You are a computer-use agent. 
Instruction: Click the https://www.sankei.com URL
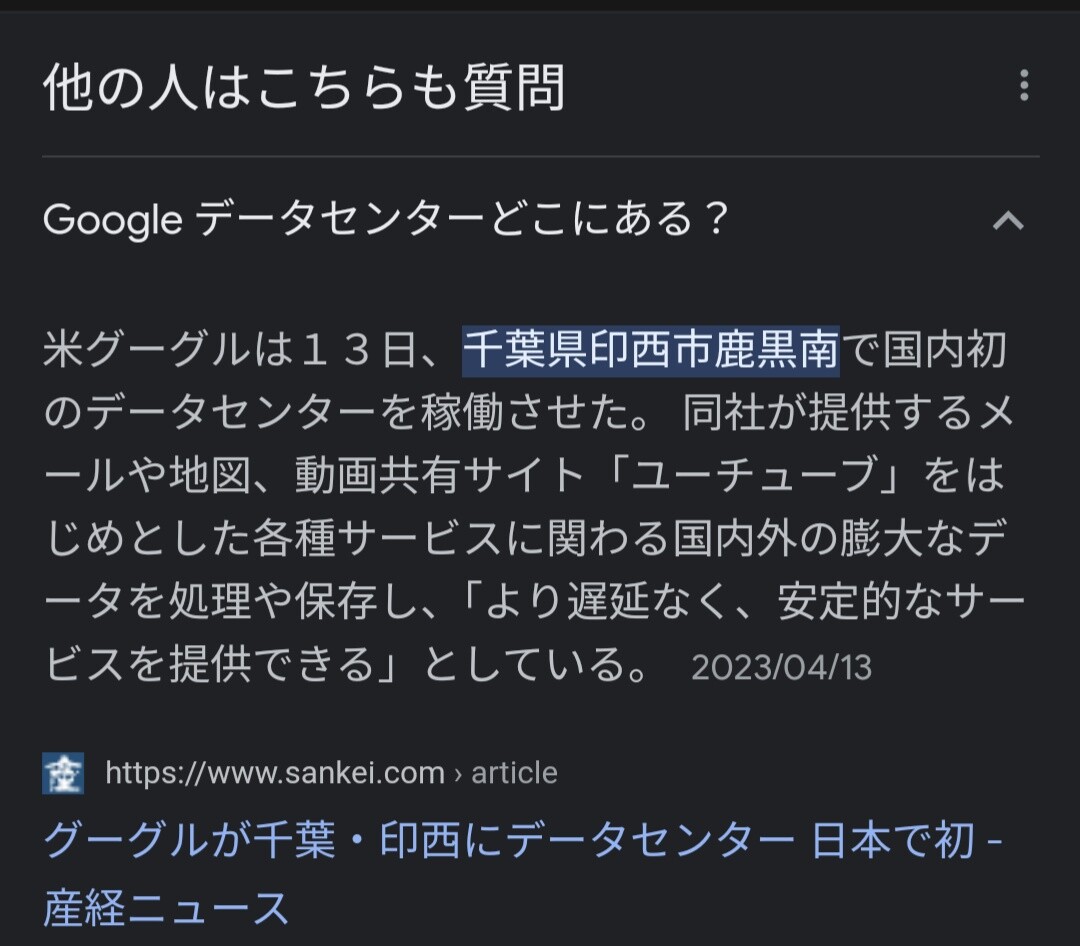(x=275, y=773)
